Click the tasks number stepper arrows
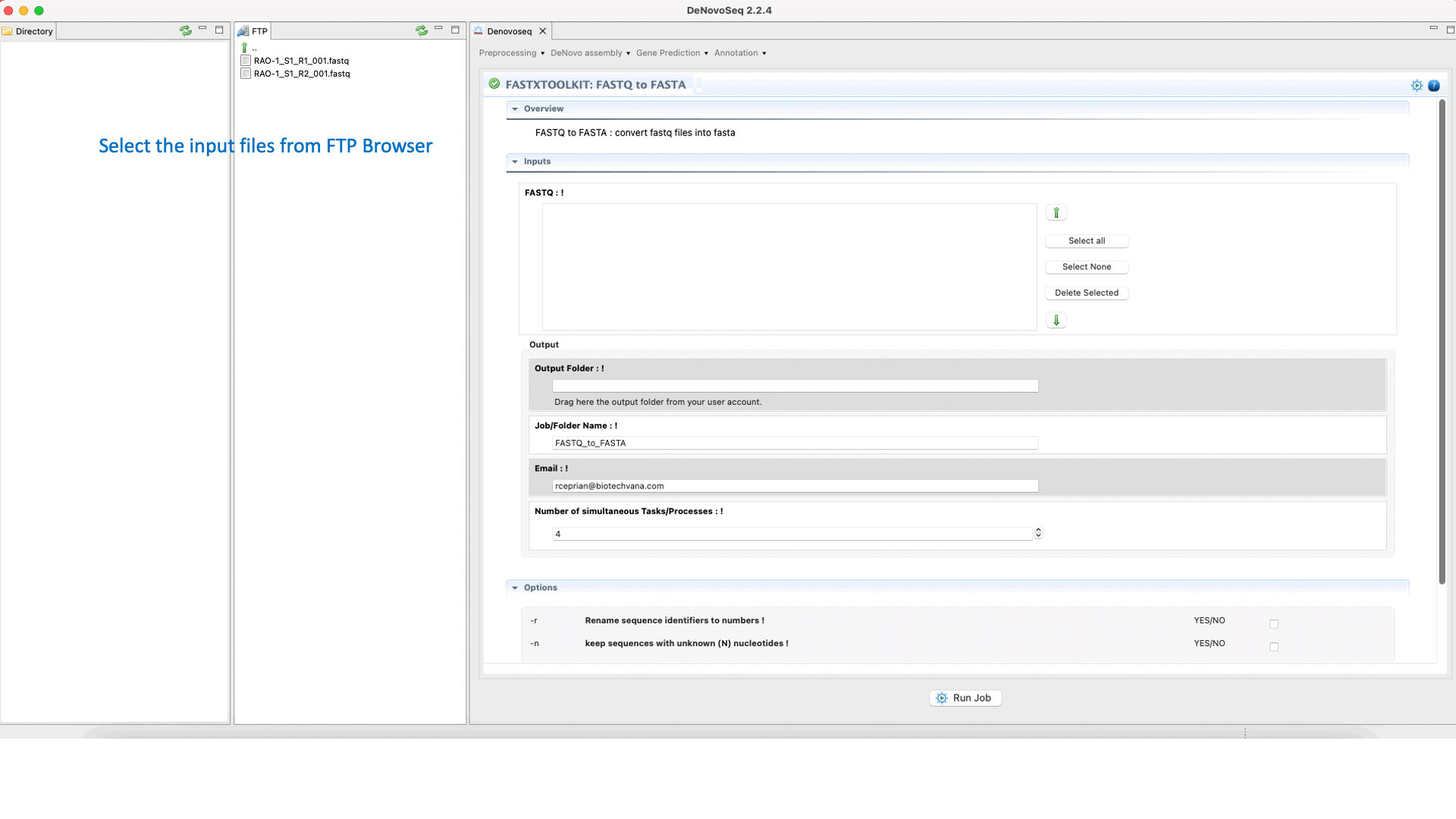The image size is (1456, 819). pyautogui.click(x=1038, y=533)
